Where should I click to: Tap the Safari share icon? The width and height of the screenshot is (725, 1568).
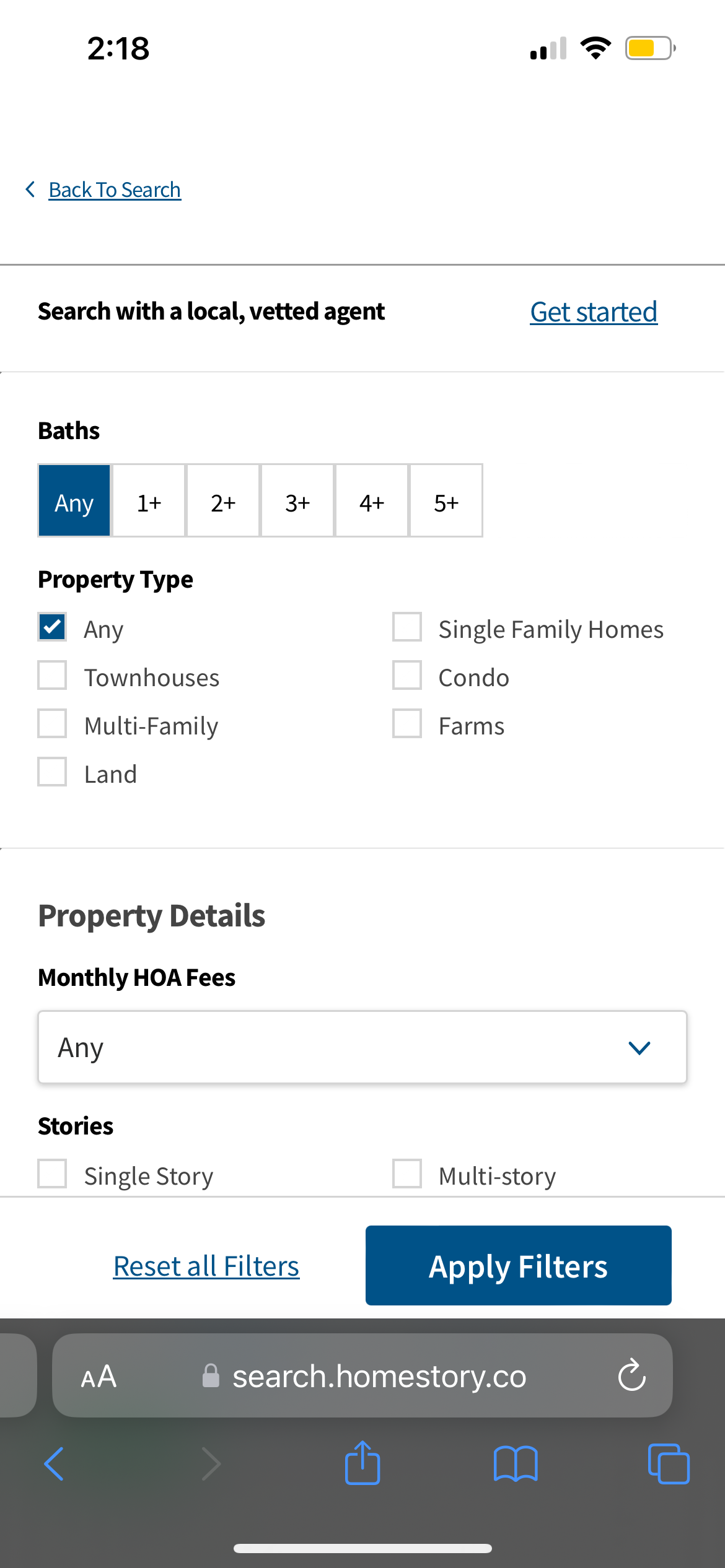[362, 1463]
